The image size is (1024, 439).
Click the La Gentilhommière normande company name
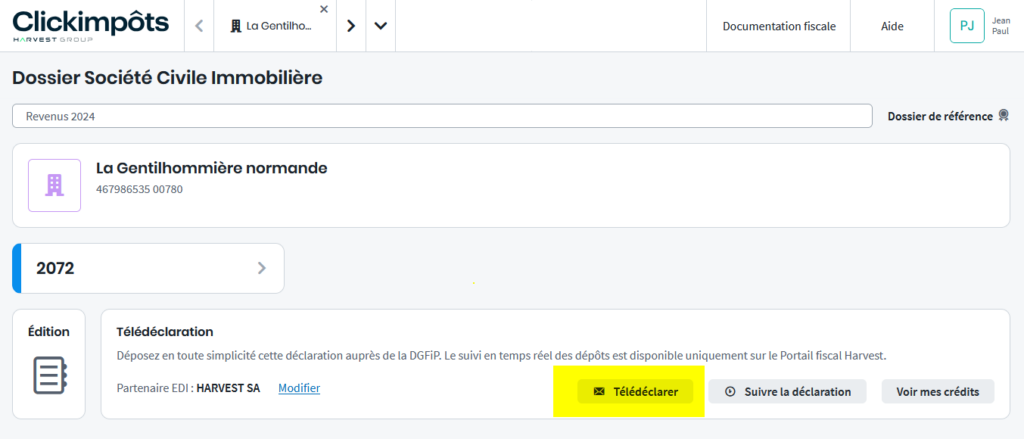[x=211, y=168]
